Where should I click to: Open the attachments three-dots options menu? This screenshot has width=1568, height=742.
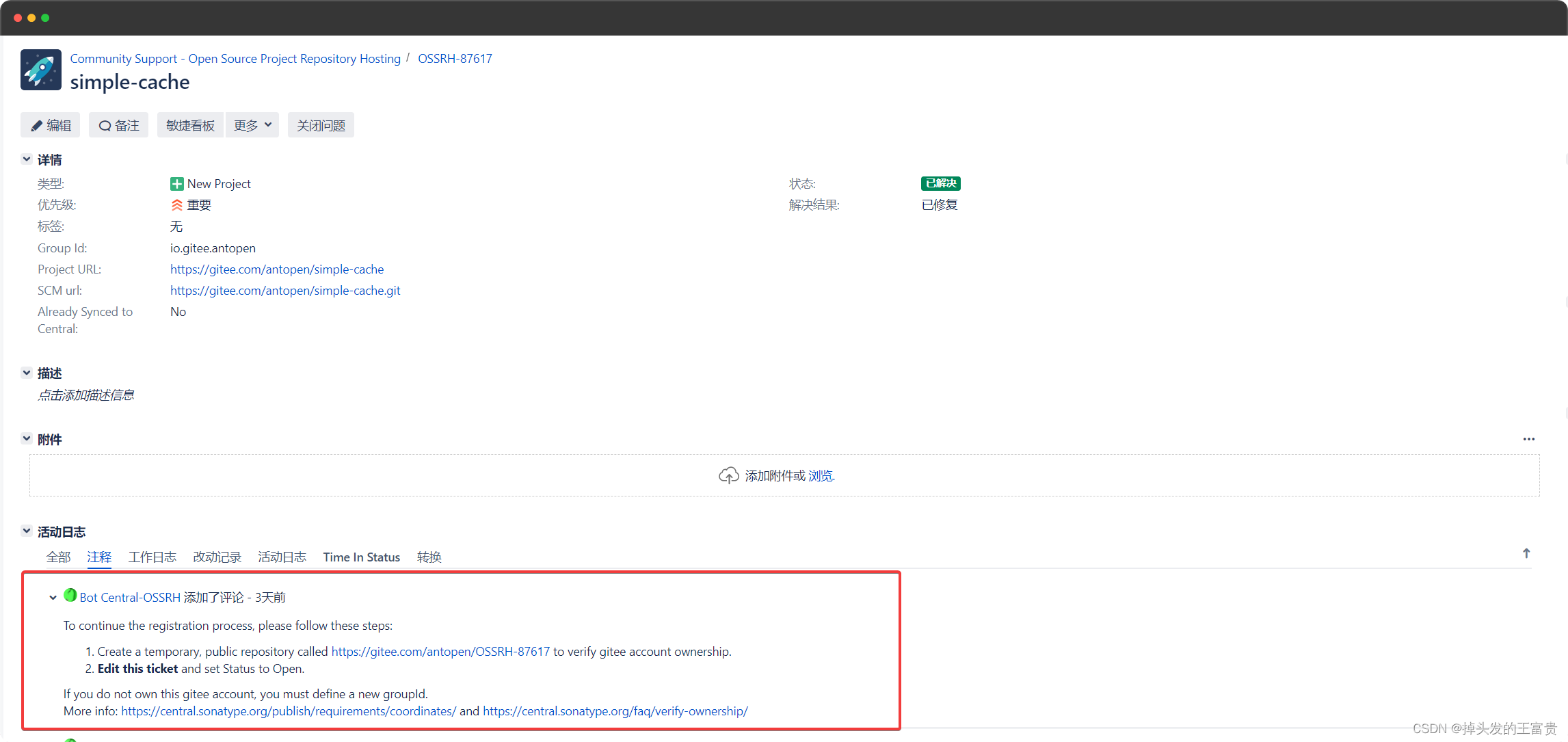coord(1529,439)
